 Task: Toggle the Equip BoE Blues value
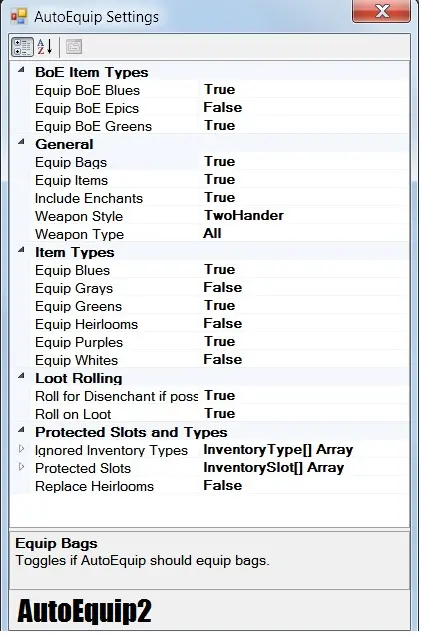tap(219, 89)
